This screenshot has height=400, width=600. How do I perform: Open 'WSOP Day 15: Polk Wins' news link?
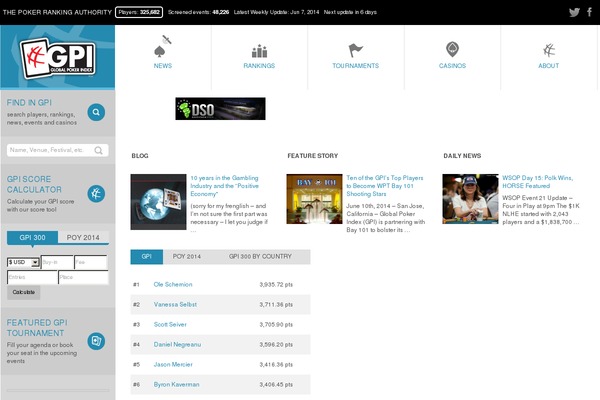click(538, 182)
